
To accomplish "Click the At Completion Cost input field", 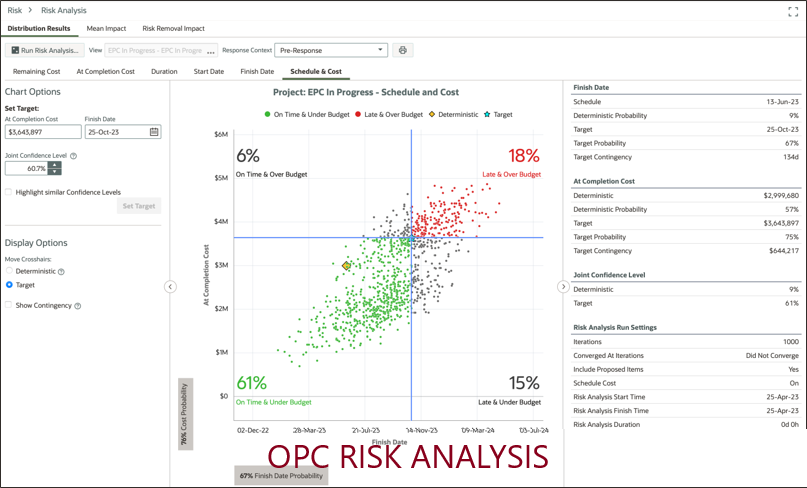I will tap(41, 131).
